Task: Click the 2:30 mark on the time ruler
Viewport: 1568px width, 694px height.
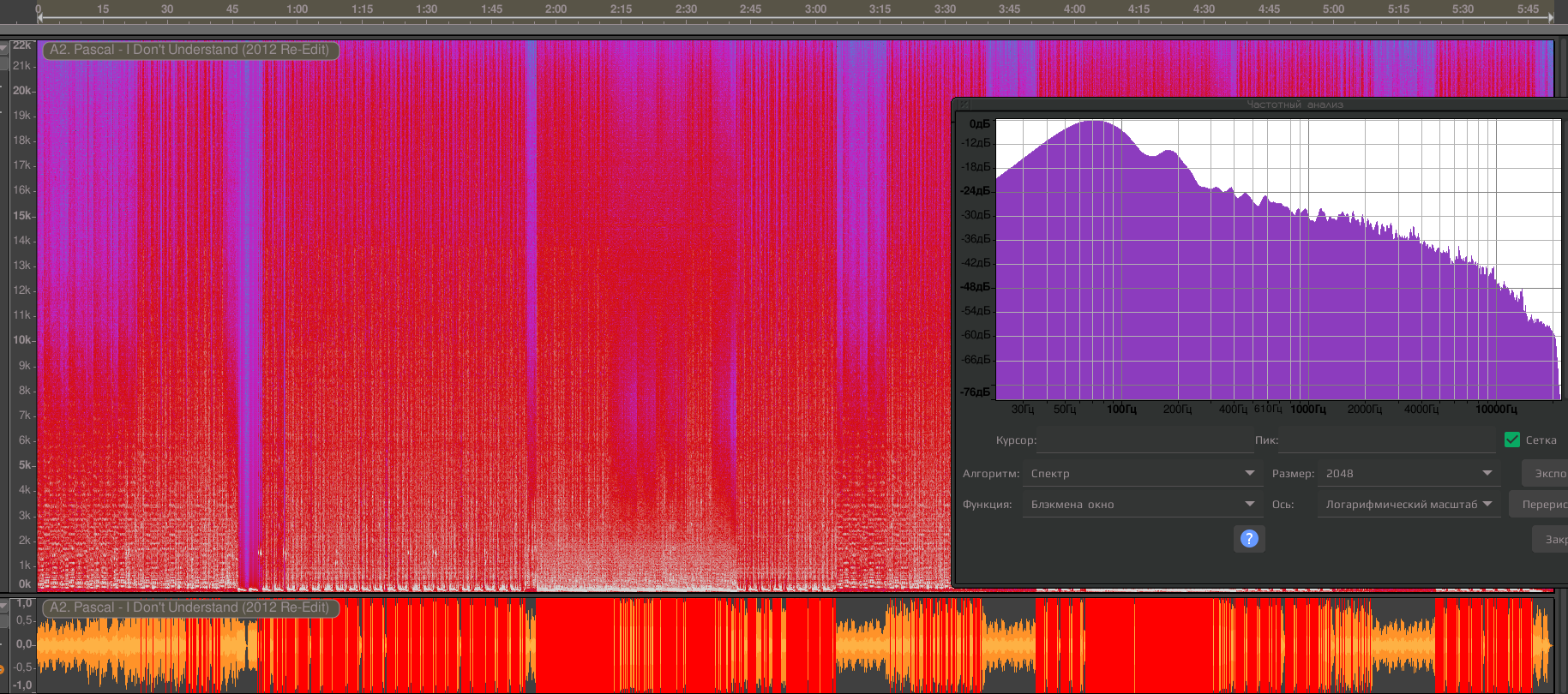Action: point(686,9)
